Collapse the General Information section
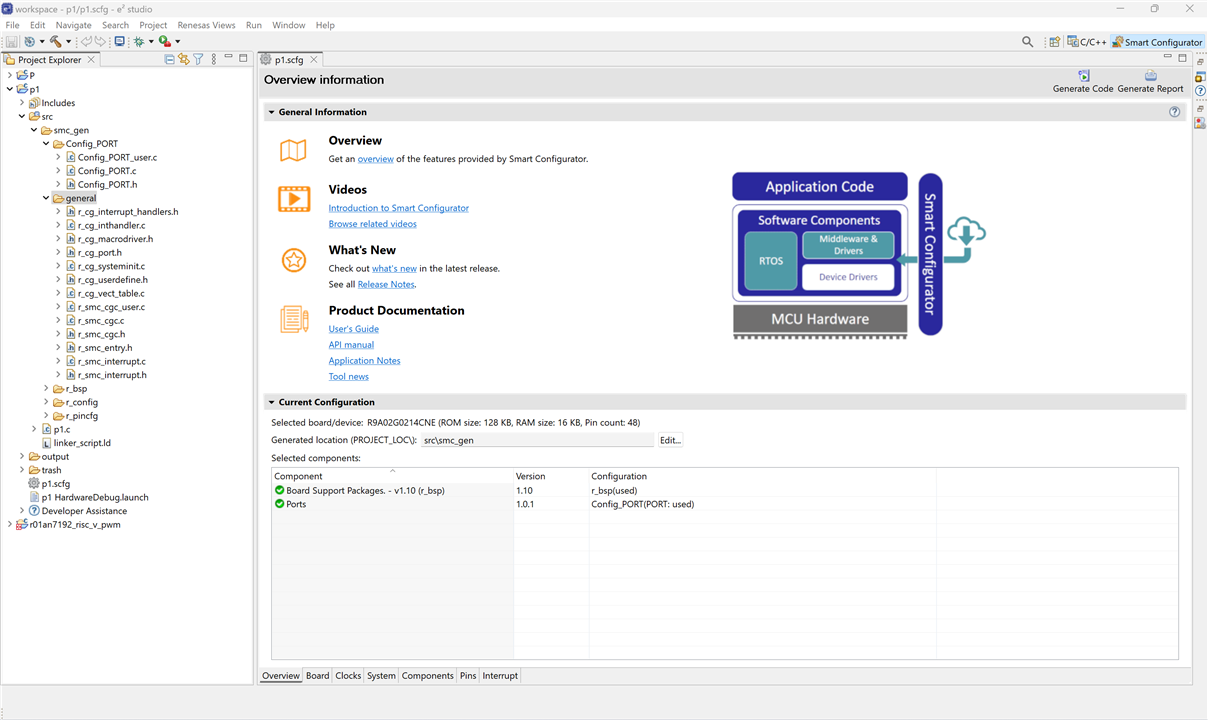 click(x=271, y=112)
